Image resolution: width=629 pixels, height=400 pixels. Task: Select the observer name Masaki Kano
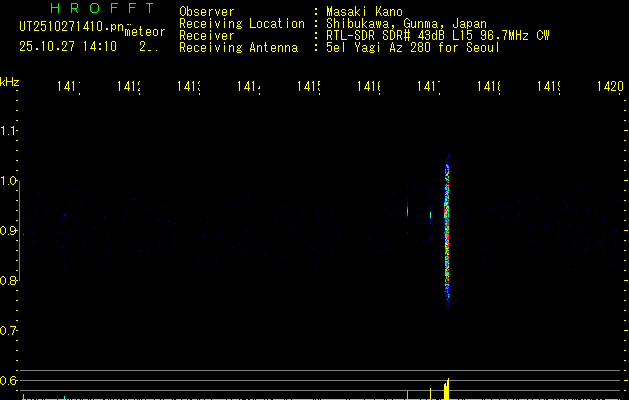pos(364,11)
